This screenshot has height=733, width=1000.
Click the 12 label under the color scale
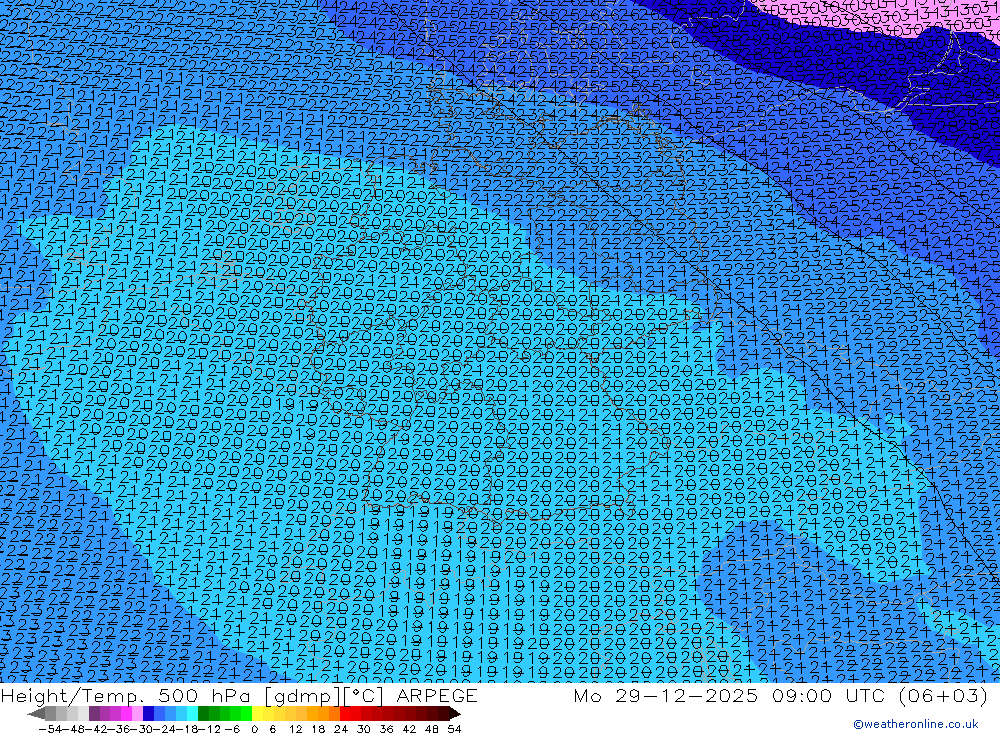tap(295, 729)
